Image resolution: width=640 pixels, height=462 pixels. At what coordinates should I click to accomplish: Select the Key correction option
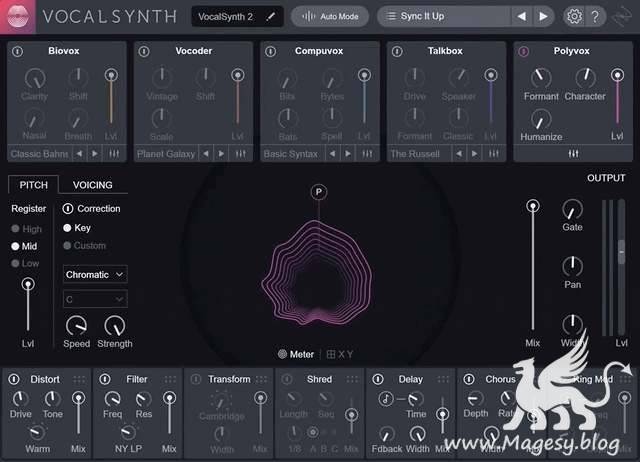click(77, 228)
